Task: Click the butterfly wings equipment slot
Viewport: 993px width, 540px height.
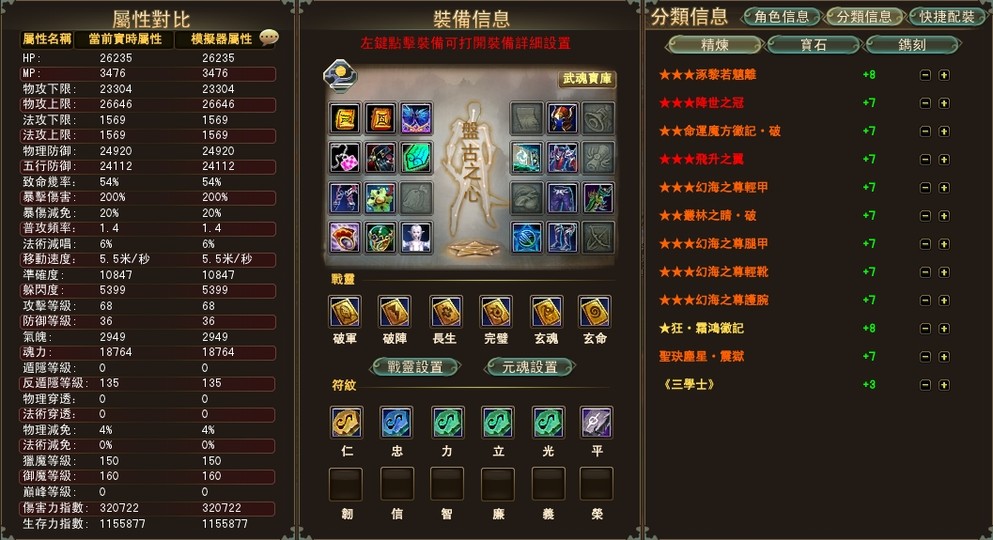Action: point(416,118)
